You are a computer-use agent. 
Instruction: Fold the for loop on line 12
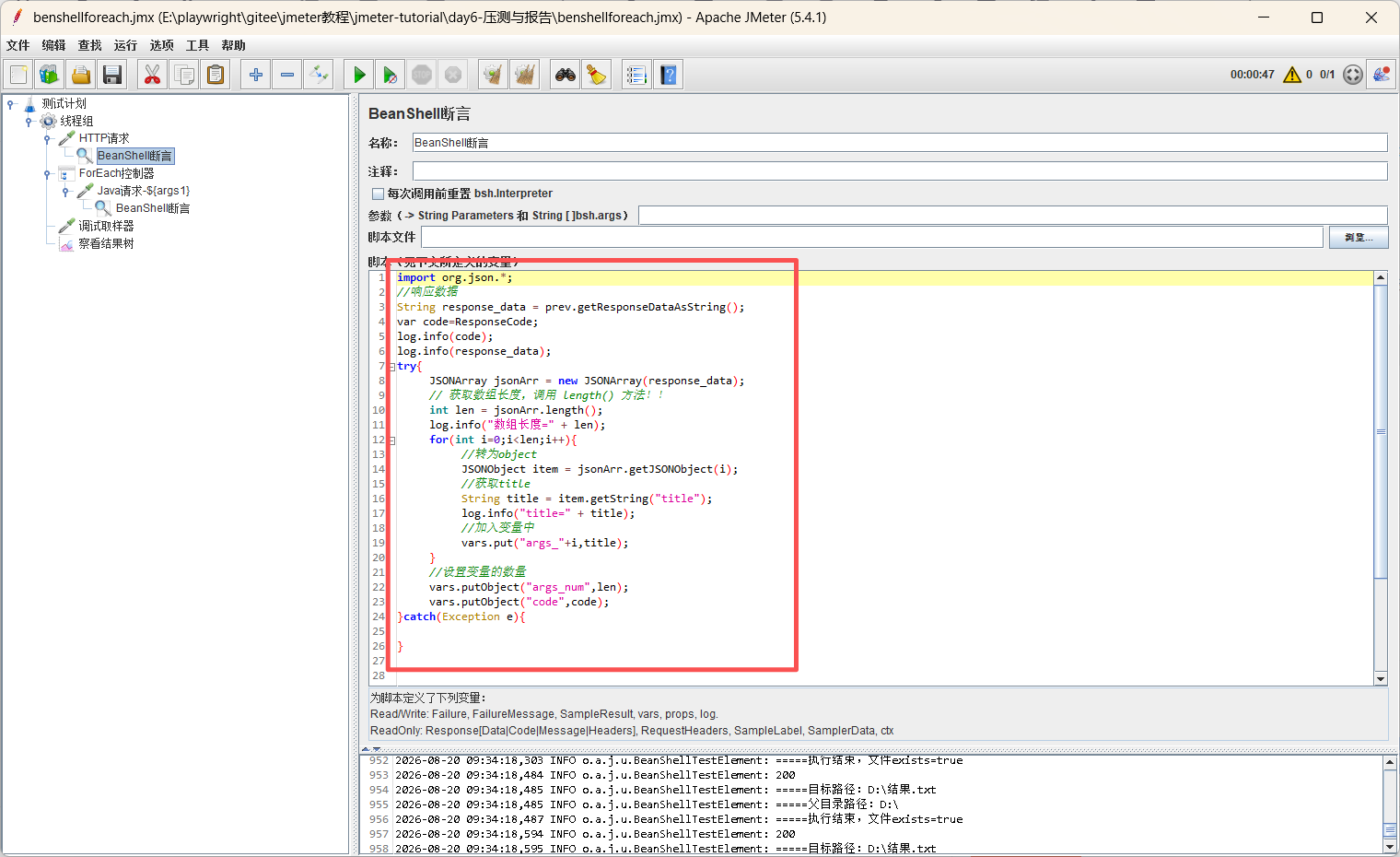[391, 440]
